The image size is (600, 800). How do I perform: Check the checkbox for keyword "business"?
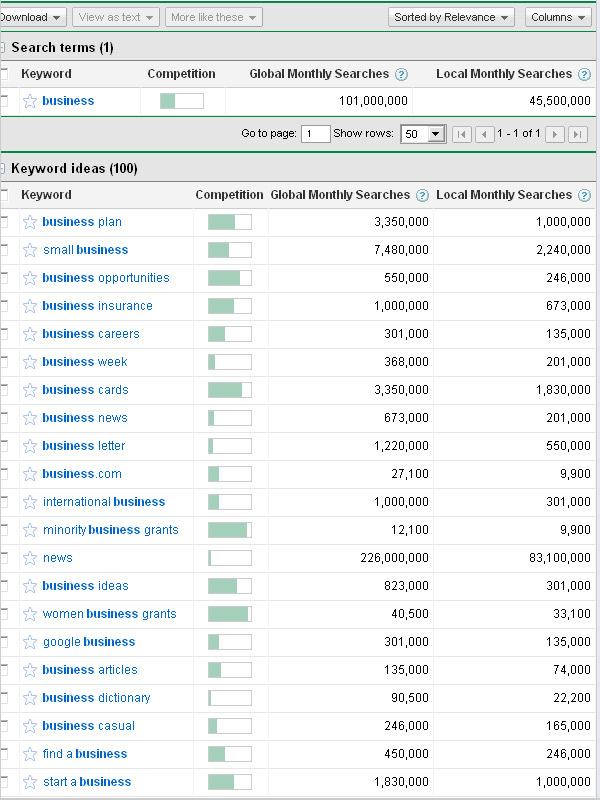(x=4, y=100)
